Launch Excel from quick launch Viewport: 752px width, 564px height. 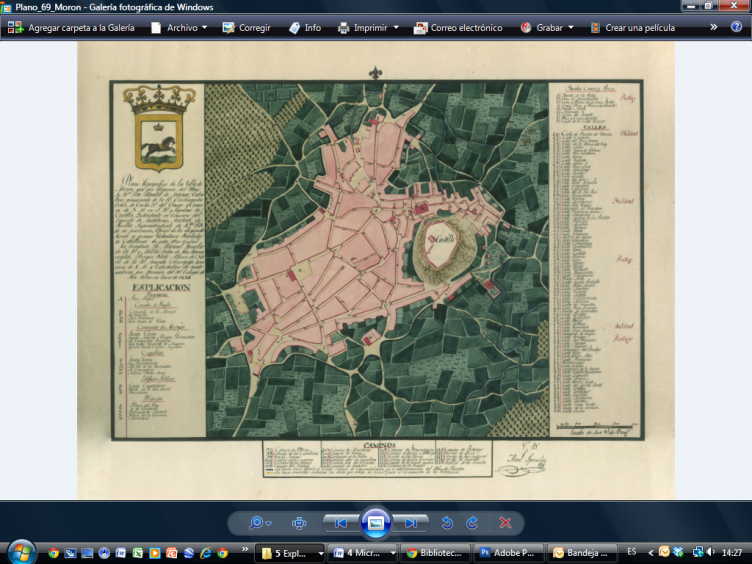[138, 553]
